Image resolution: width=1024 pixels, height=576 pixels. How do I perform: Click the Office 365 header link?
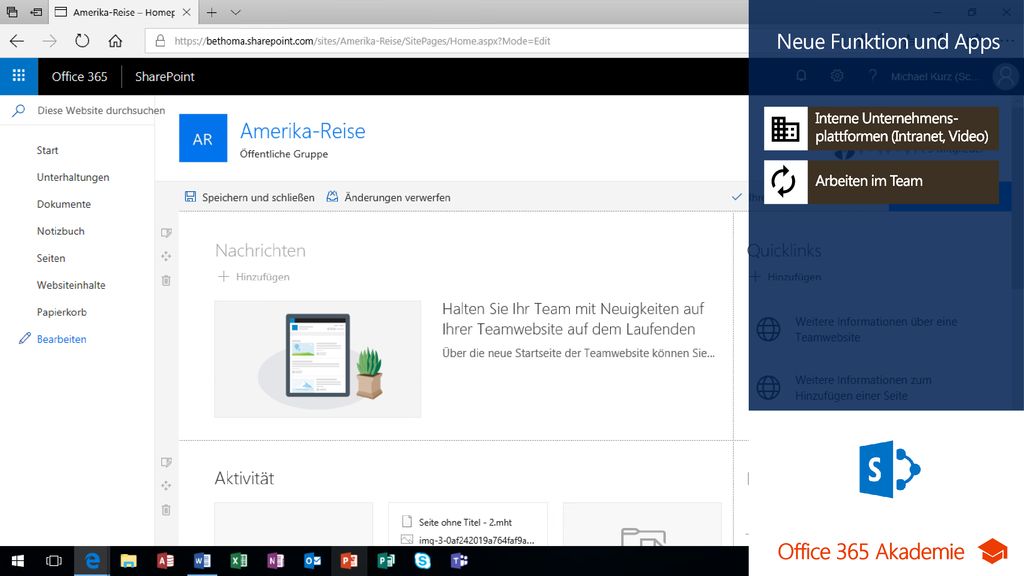click(x=80, y=76)
